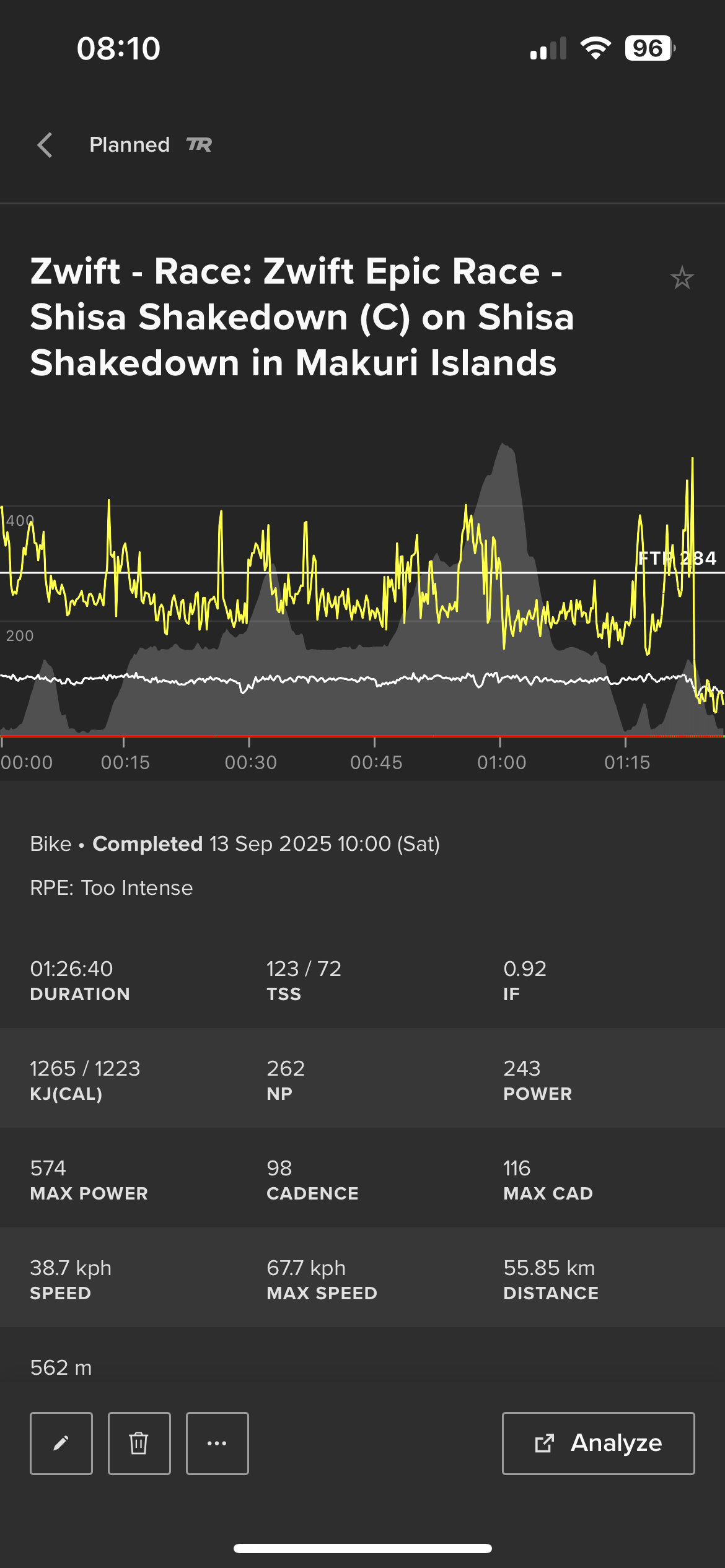
Task: Tap the 00:30 marker on the time axis
Action: [x=250, y=762]
